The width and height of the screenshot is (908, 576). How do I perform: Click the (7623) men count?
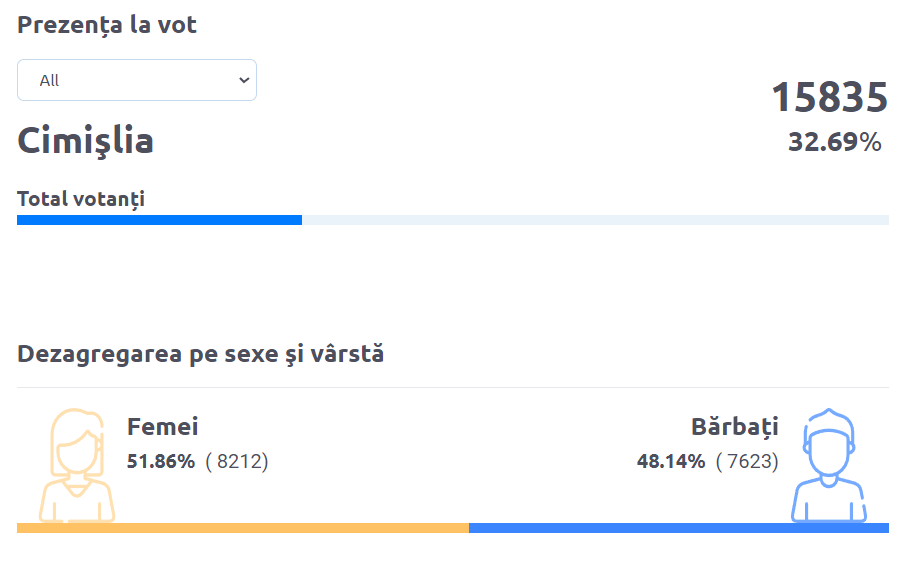pyautogui.click(x=747, y=461)
